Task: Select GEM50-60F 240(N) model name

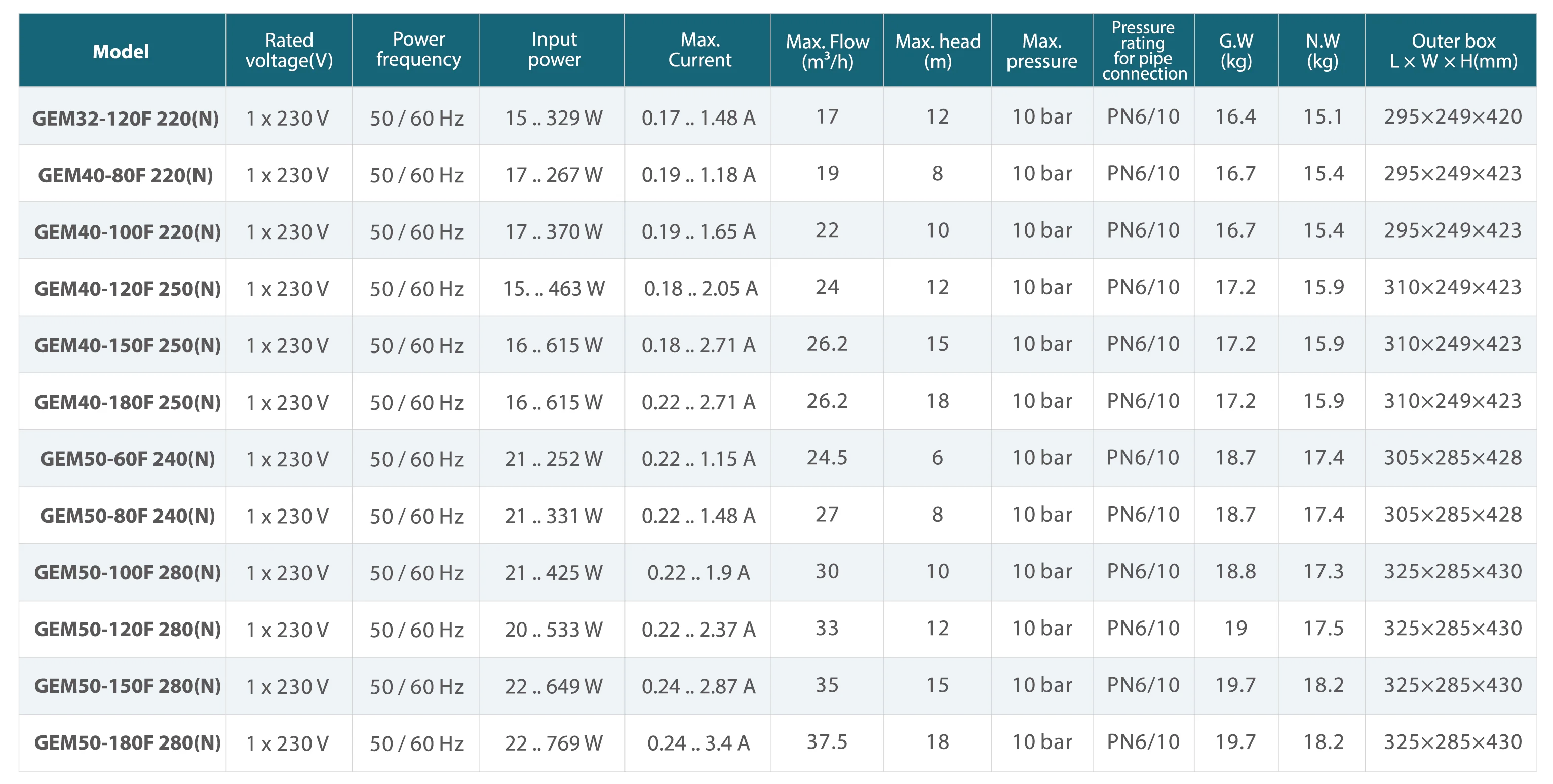Action: coord(127,459)
